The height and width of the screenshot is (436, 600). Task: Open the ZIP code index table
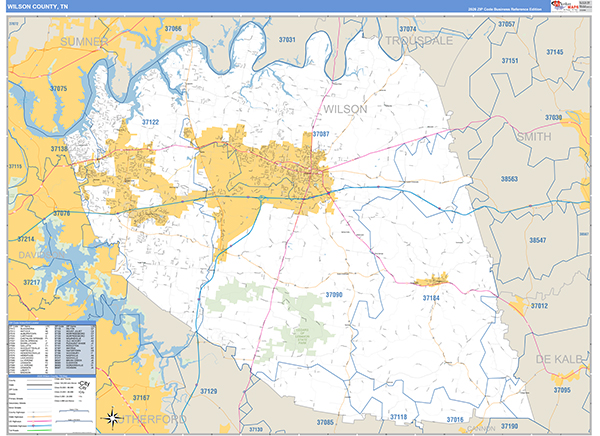52,348
